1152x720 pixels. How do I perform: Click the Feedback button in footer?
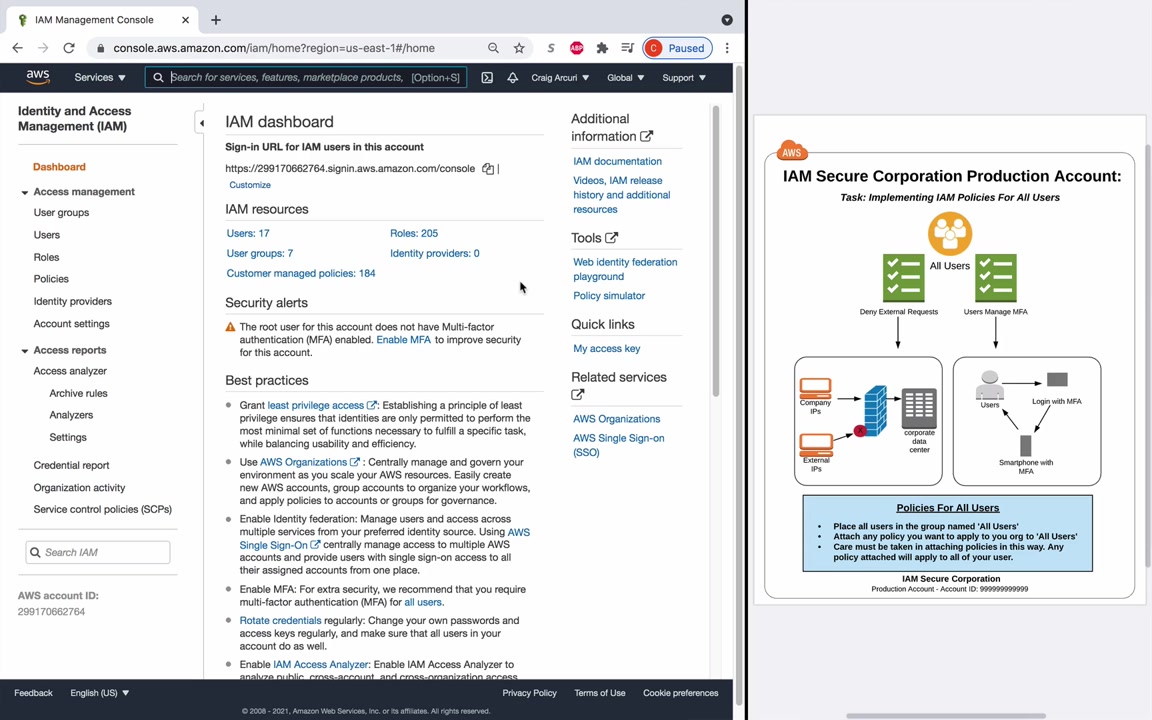pos(33,693)
